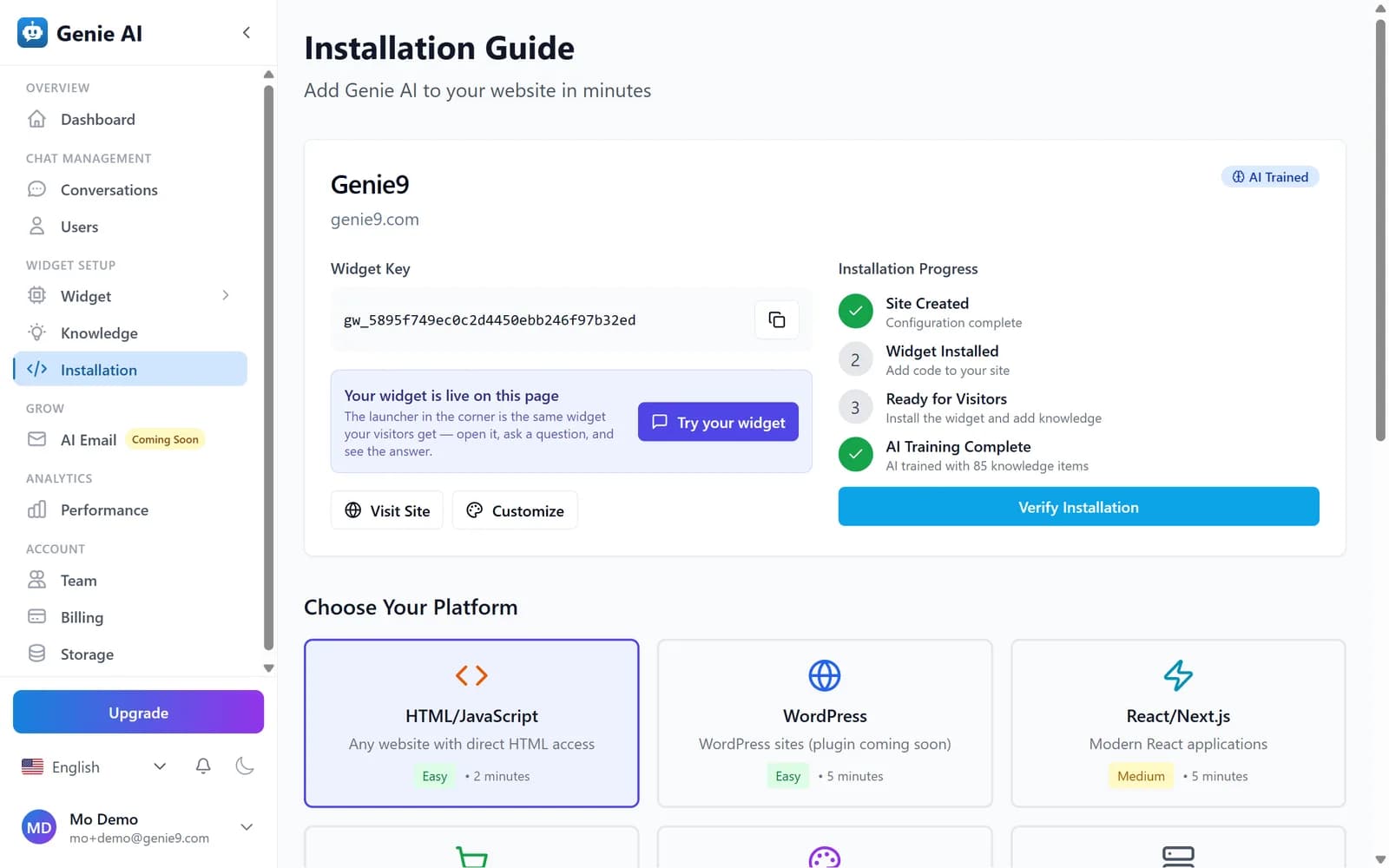Click "AI trained with 85 knowledge items"
1389x868 pixels.
click(x=987, y=466)
